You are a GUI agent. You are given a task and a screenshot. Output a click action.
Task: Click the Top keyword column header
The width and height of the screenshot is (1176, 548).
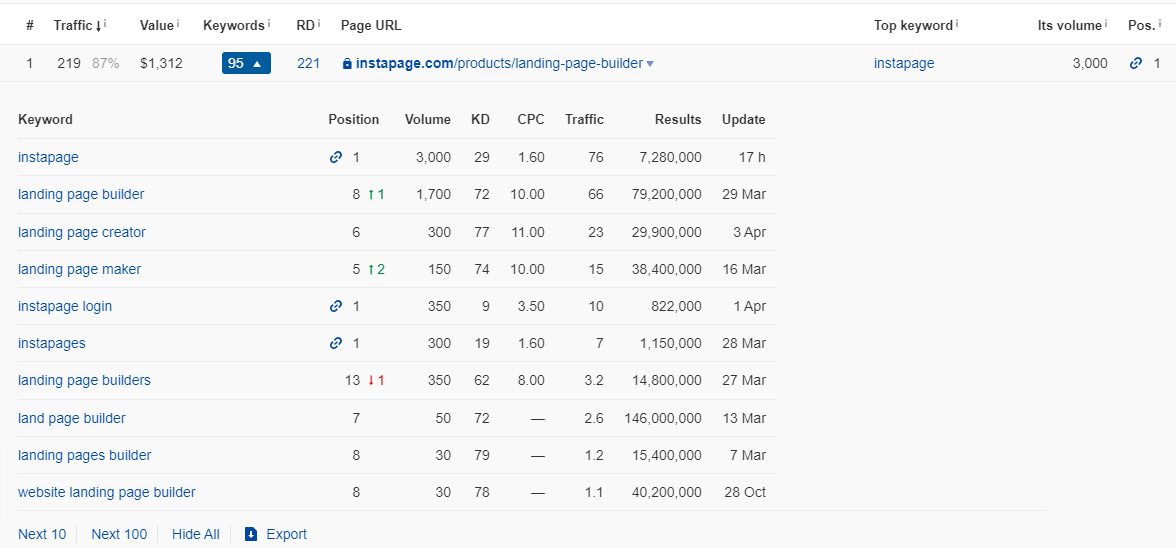click(913, 25)
